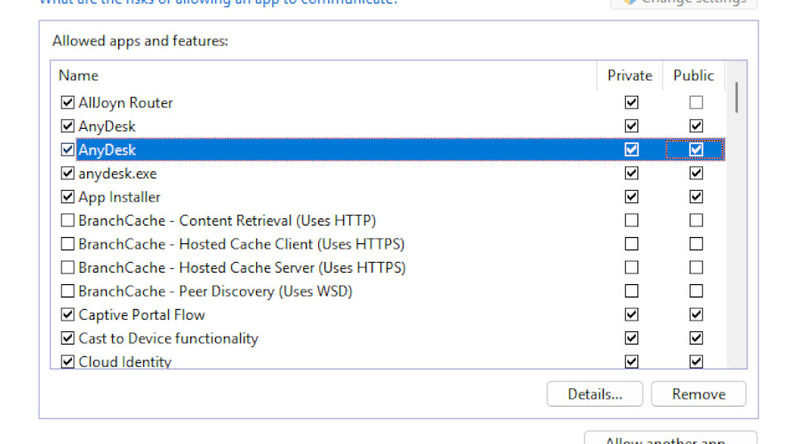Enable BranchCache Peer Discovery name checkbox
800x444 pixels.
pos(67,291)
